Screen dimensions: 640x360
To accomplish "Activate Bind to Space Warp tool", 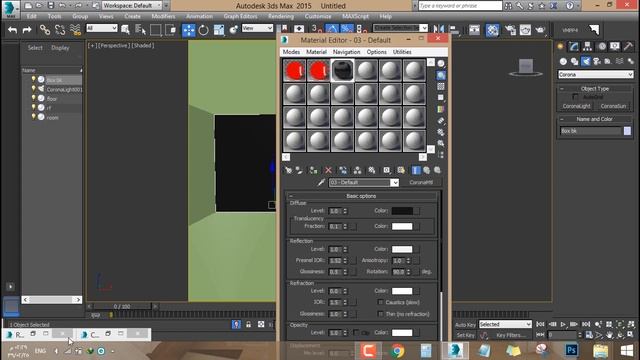I will (75, 30).
